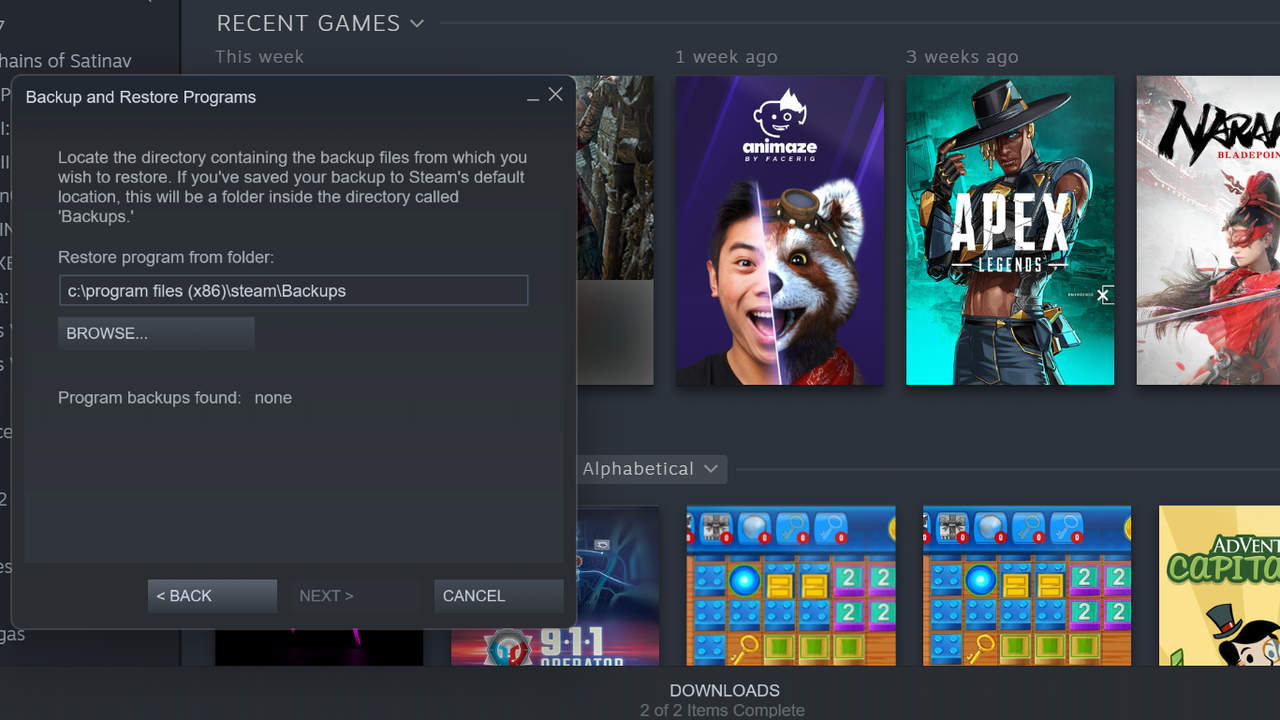Open the Animaze by FaceRig game tile
The image size is (1280, 720).
[x=779, y=230]
